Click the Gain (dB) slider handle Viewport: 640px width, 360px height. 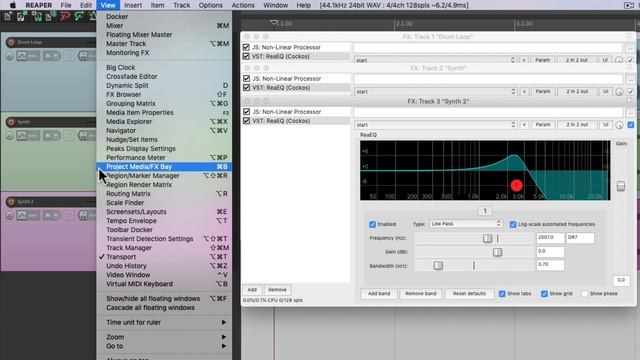pyautogui.click(x=497, y=252)
